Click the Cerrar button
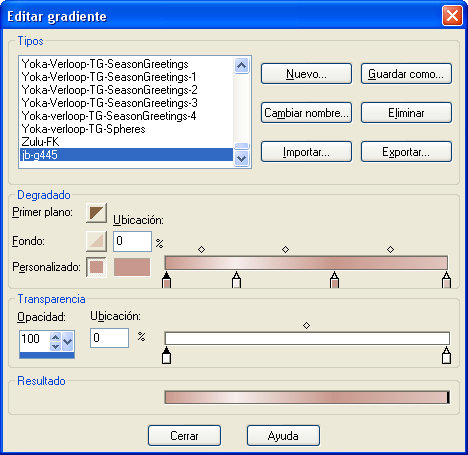468x455 pixels. 184,436
